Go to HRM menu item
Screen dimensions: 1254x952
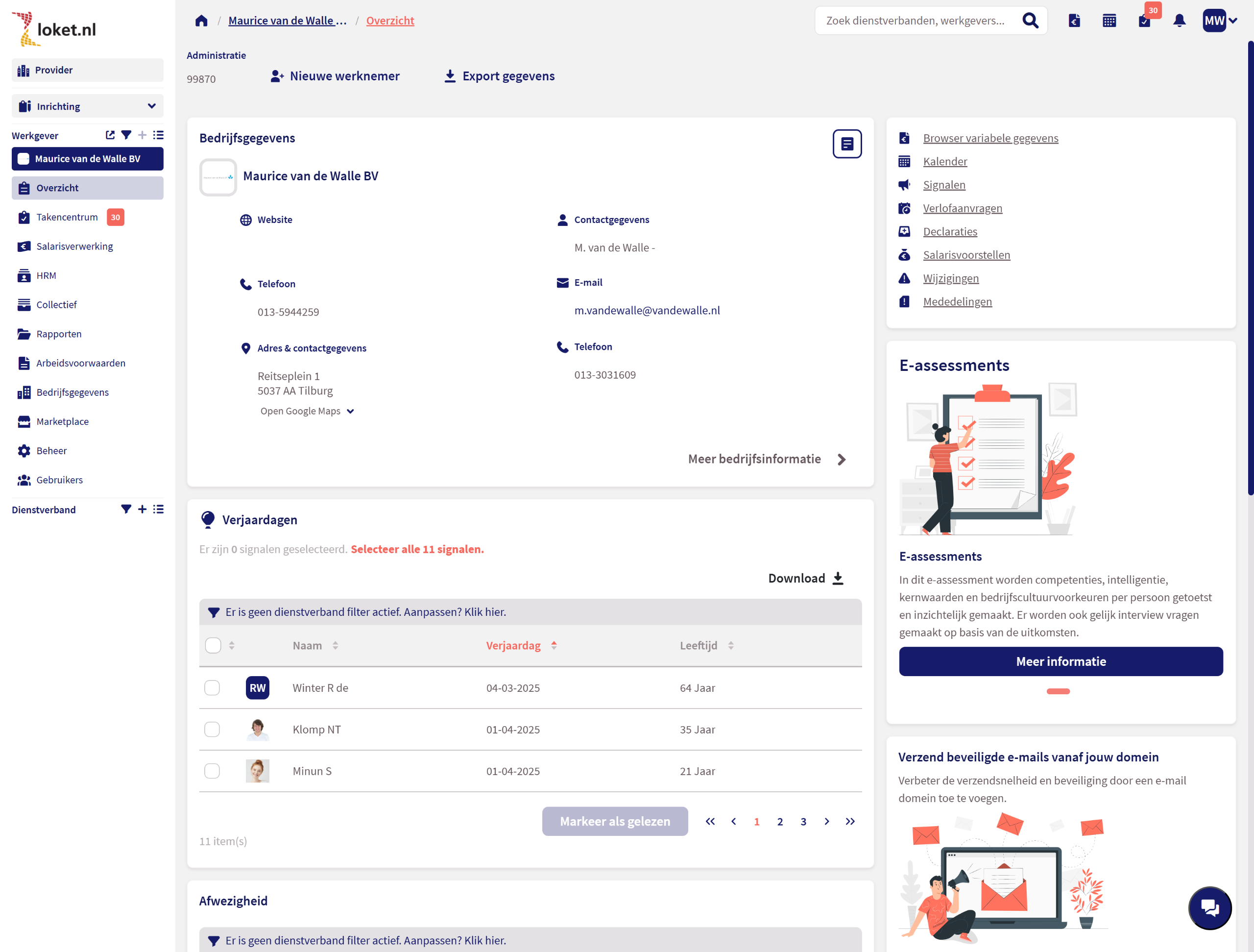tap(46, 275)
